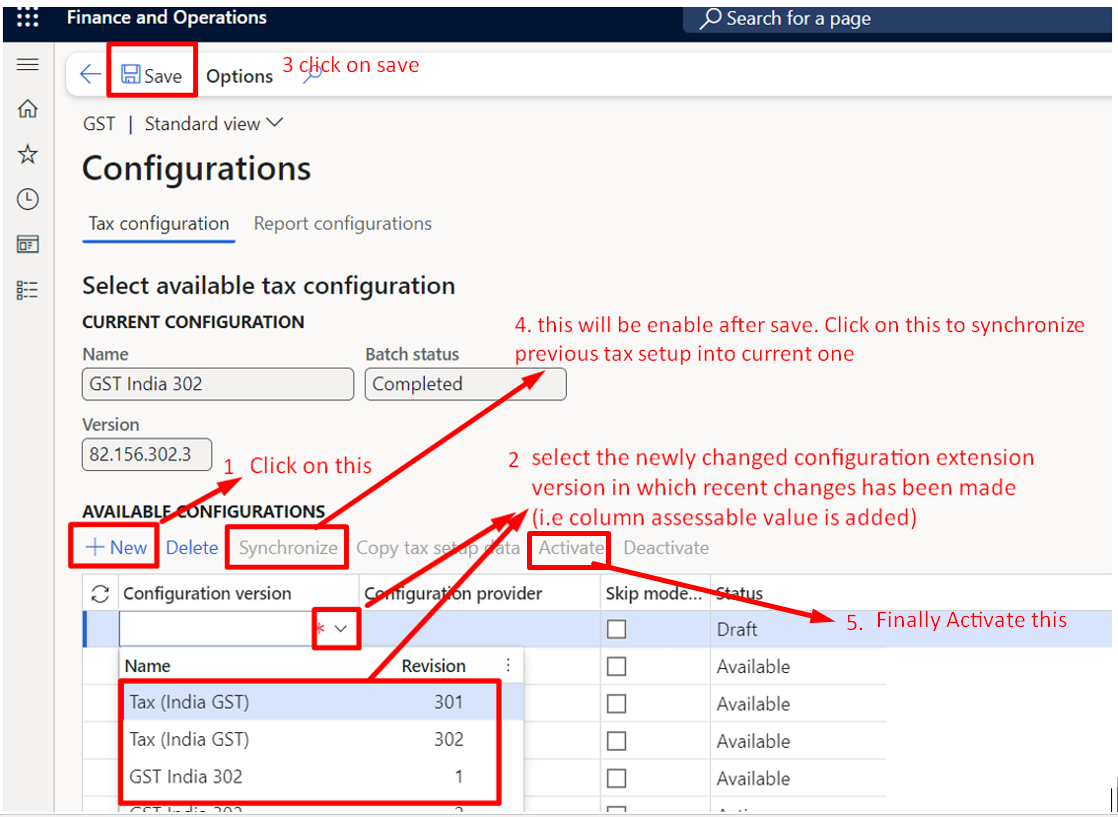Image resolution: width=1118 pixels, height=817 pixels.
Task: Click the Name field GST India 302
Action: pos(218,384)
